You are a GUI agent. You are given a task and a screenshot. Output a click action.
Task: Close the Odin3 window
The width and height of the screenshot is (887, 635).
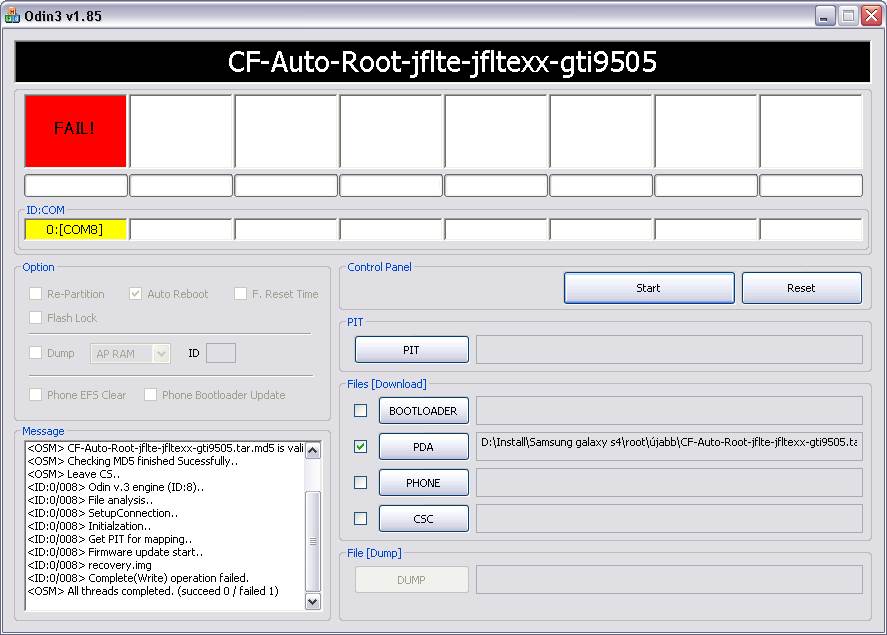[x=871, y=16]
